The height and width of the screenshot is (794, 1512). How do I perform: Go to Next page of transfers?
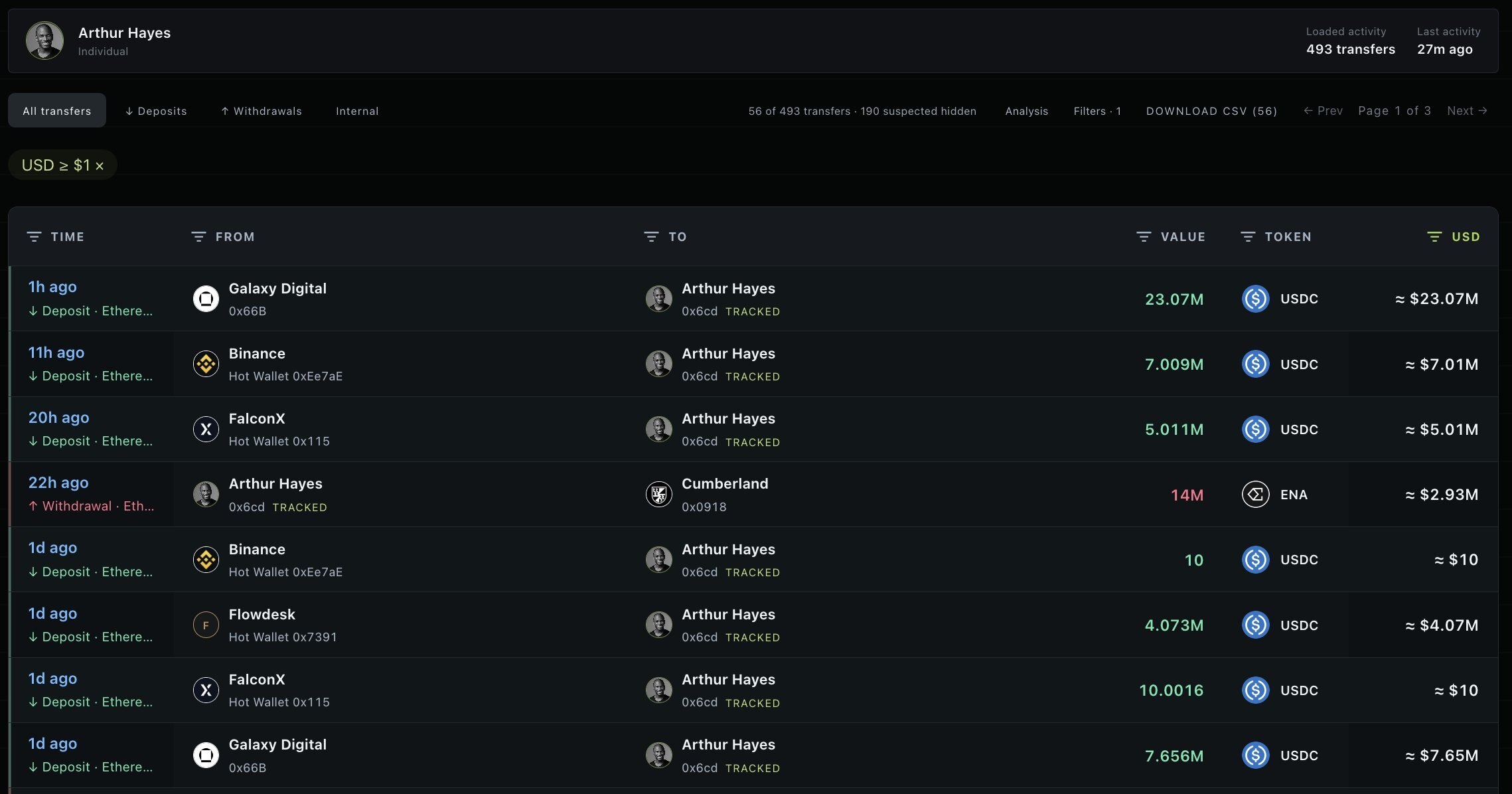[x=1468, y=111]
